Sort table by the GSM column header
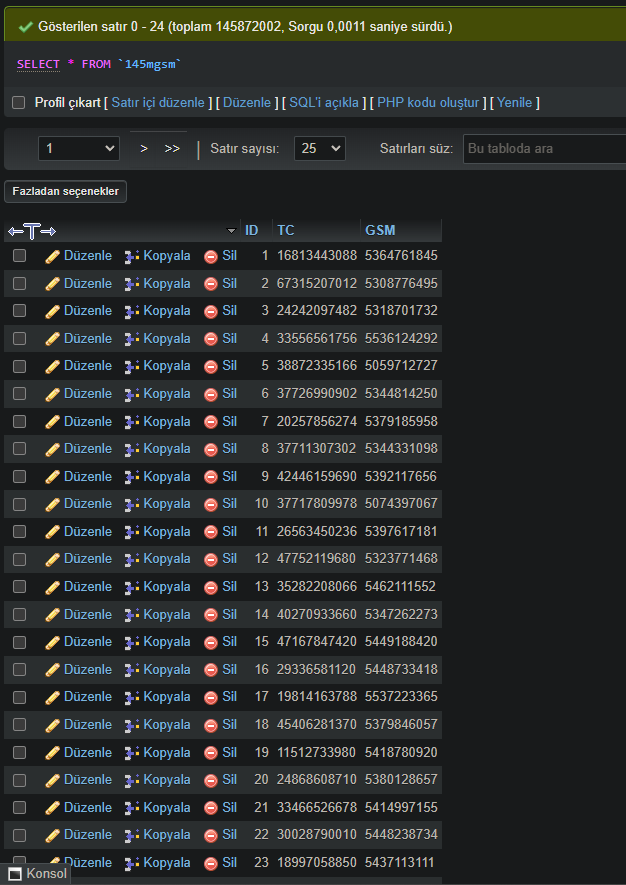The width and height of the screenshot is (626, 885). tap(380, 230)
